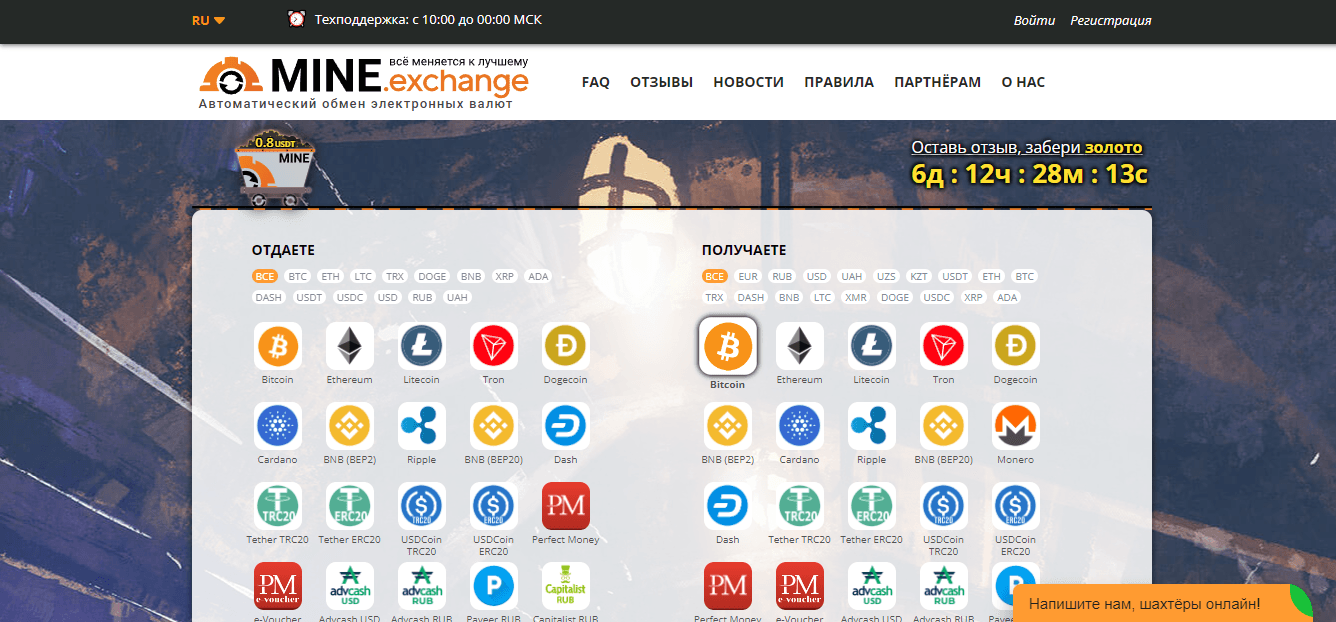Go to the ПАРТНЁРАМ section
Image resolution: width=1336 pixels, height=622 pixels.
938,82
